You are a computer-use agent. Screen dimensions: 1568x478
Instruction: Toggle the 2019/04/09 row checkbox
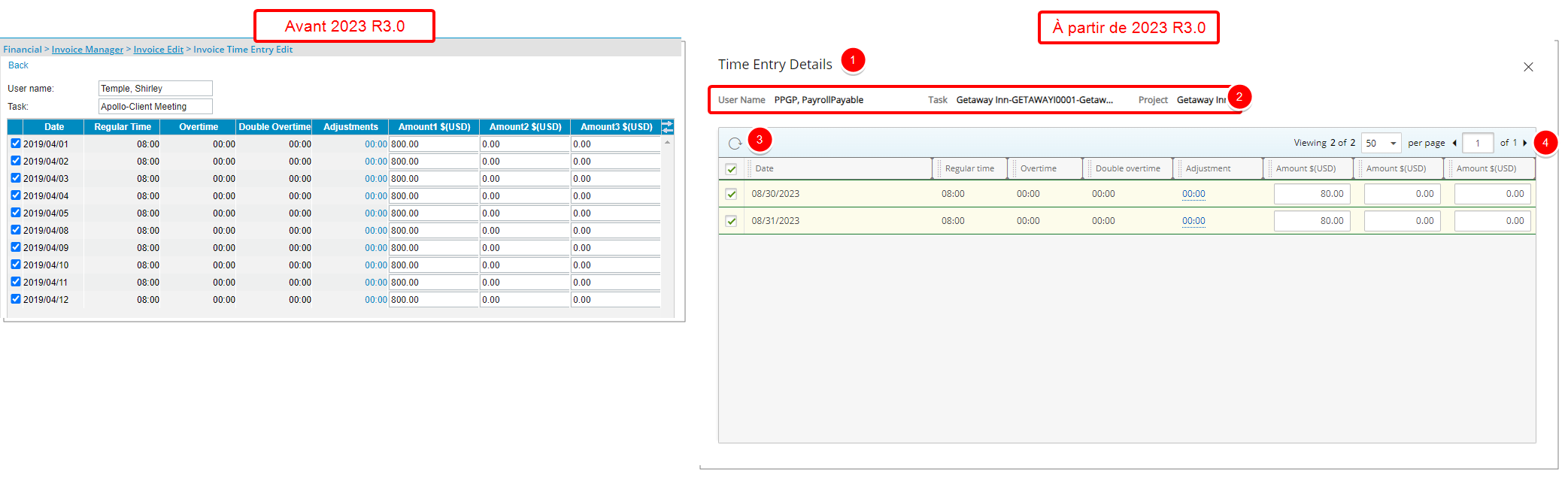16,247
